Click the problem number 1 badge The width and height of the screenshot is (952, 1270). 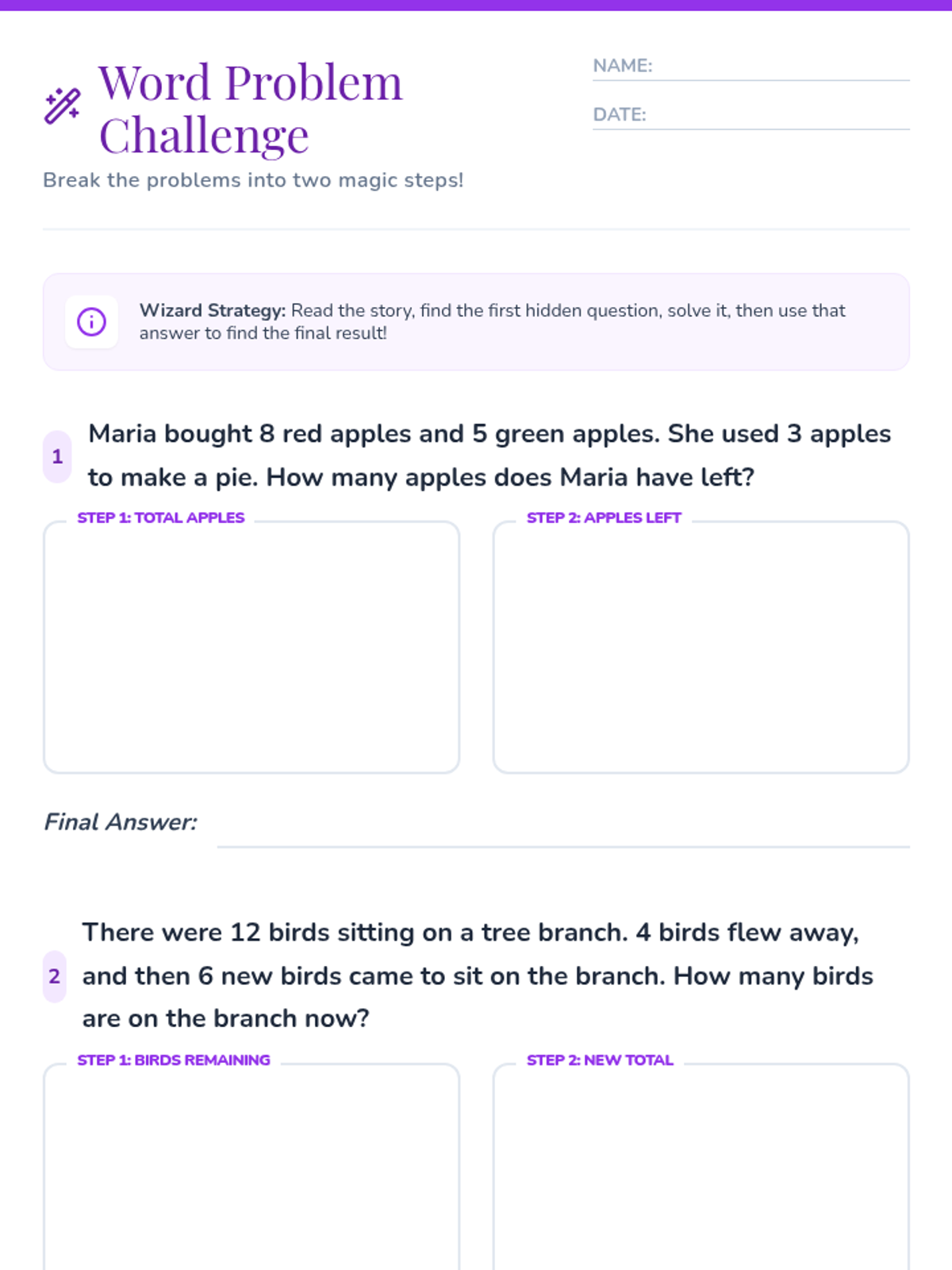(x=57, y=456)
